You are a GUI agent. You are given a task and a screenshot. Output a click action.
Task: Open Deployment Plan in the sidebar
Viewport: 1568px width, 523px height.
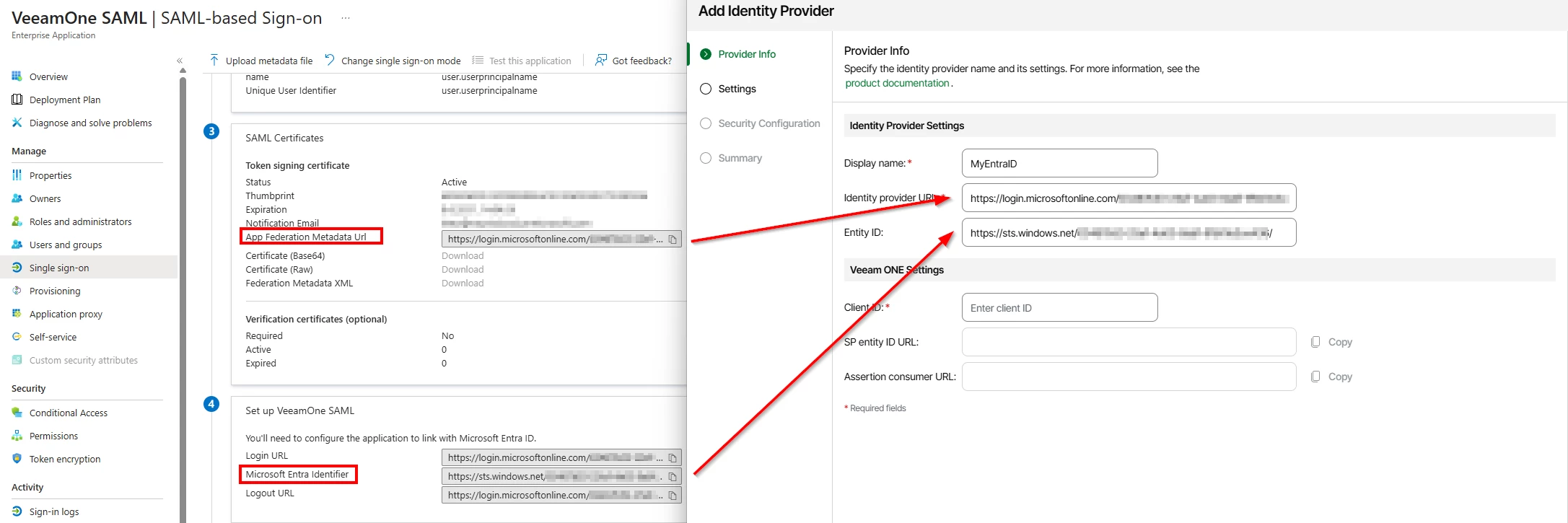65,100
